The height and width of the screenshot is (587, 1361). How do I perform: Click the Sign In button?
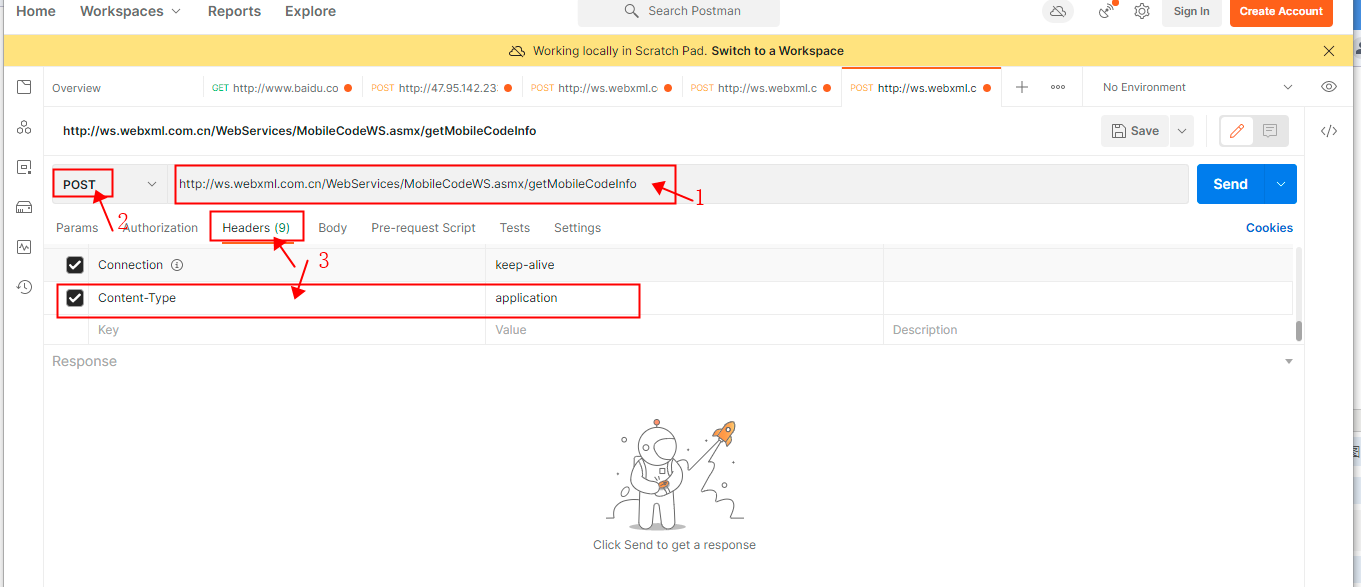tap(1191, 11)
